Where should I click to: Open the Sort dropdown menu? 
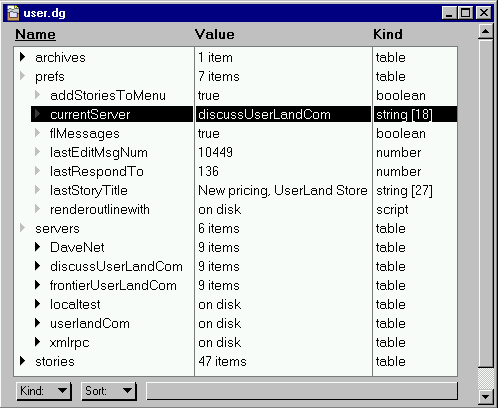pos(109,391)
